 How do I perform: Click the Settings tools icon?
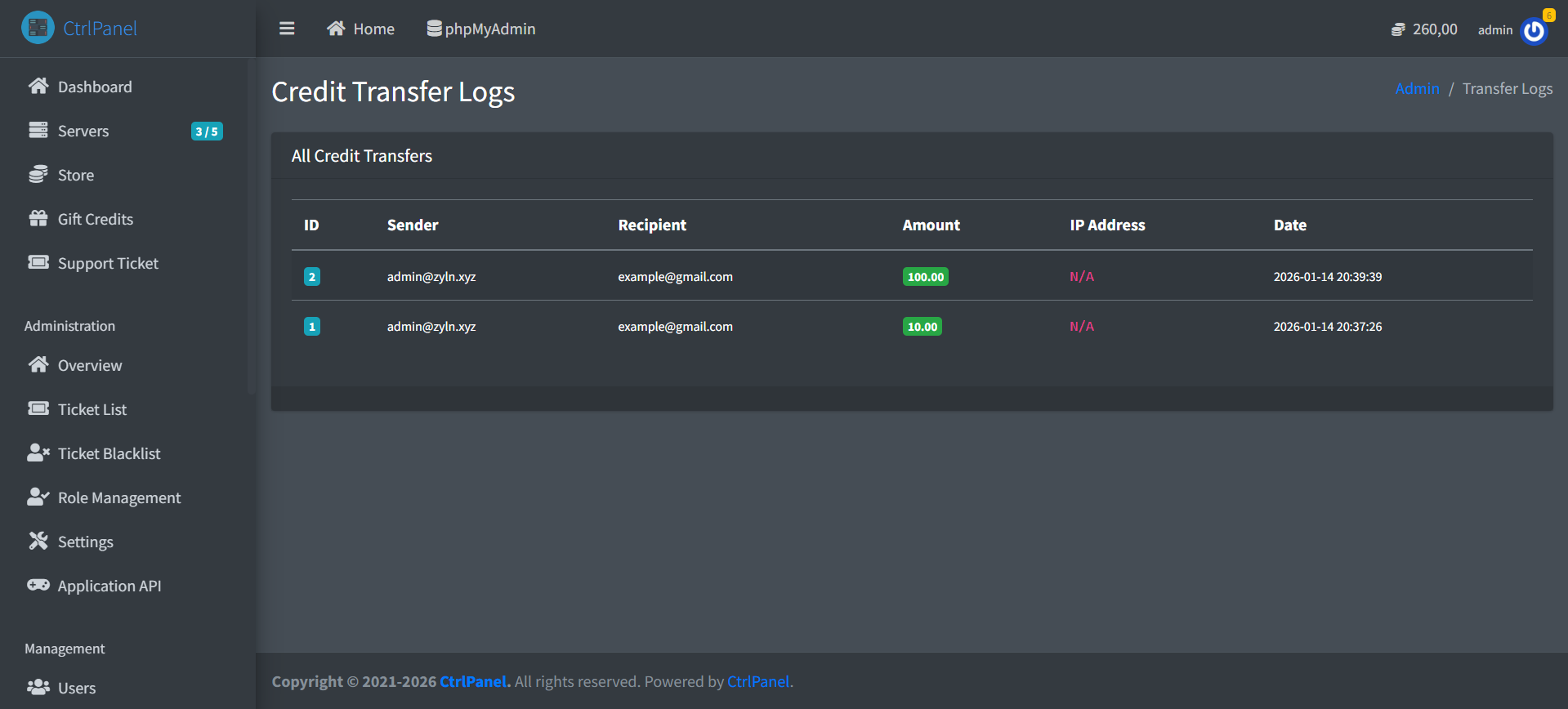(x=38, y=542)
